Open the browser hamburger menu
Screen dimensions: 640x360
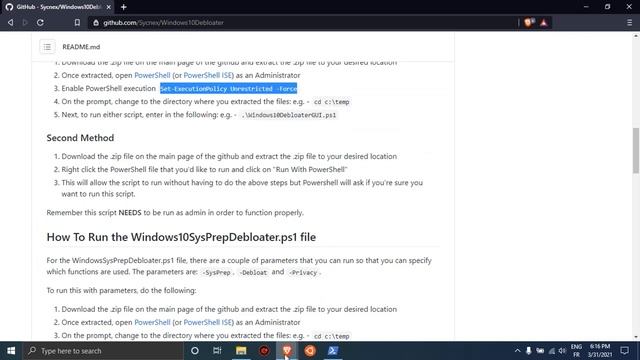[x=629, y=23]
